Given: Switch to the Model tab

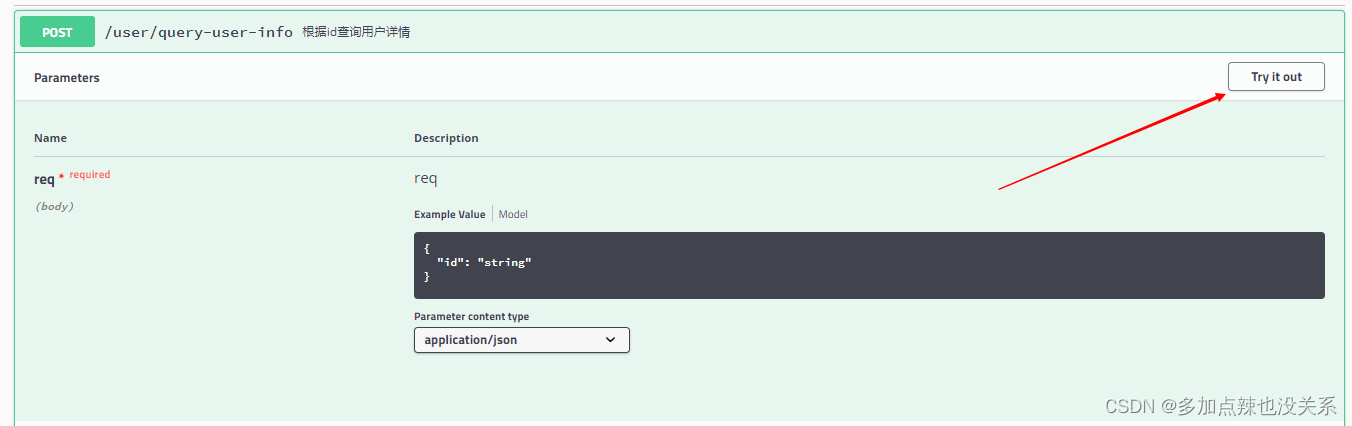Looking at the screenshot, I should tap(513, 214).
